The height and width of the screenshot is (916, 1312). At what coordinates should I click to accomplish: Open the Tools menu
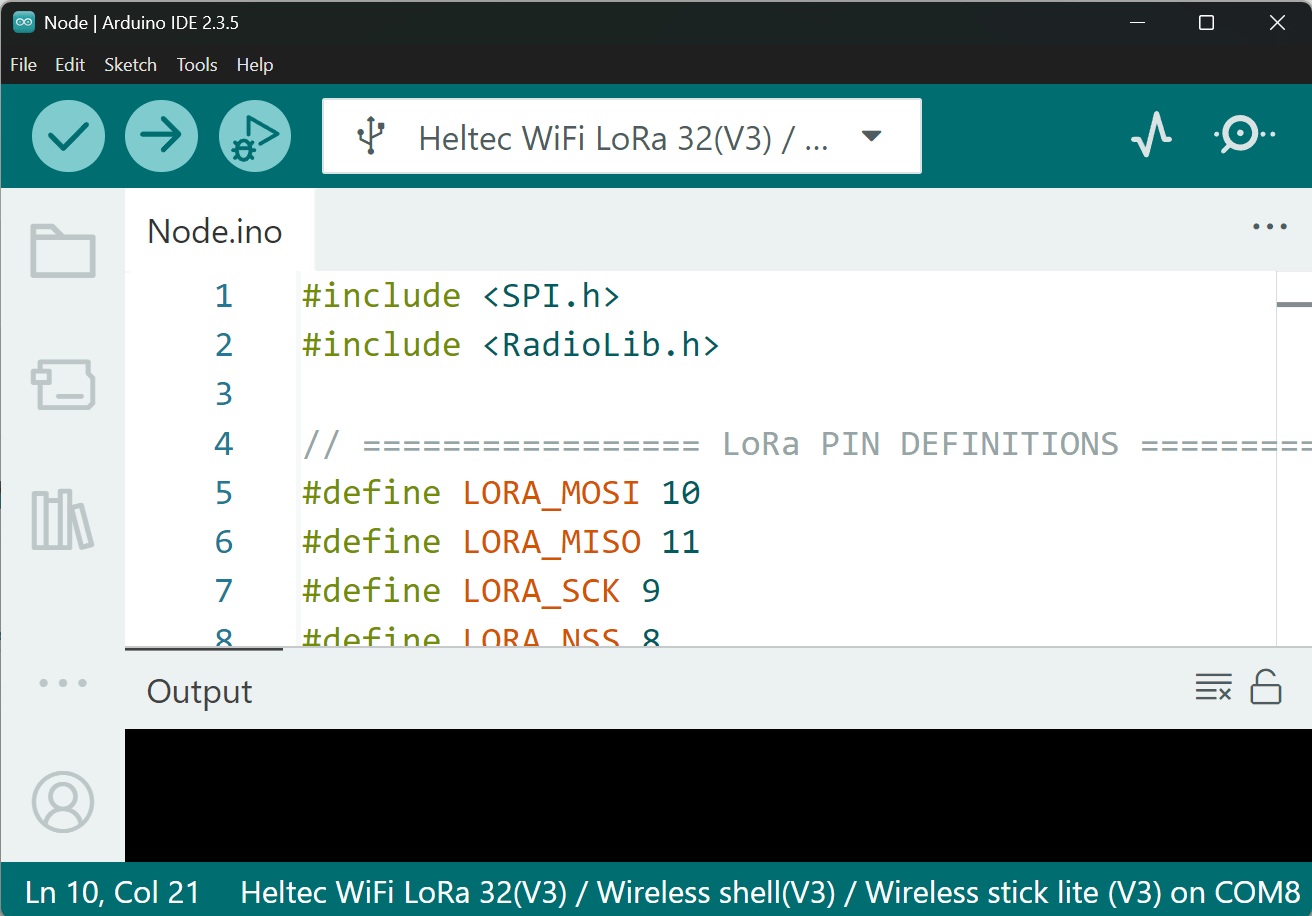pyautogui.click(x=197, y=65)
